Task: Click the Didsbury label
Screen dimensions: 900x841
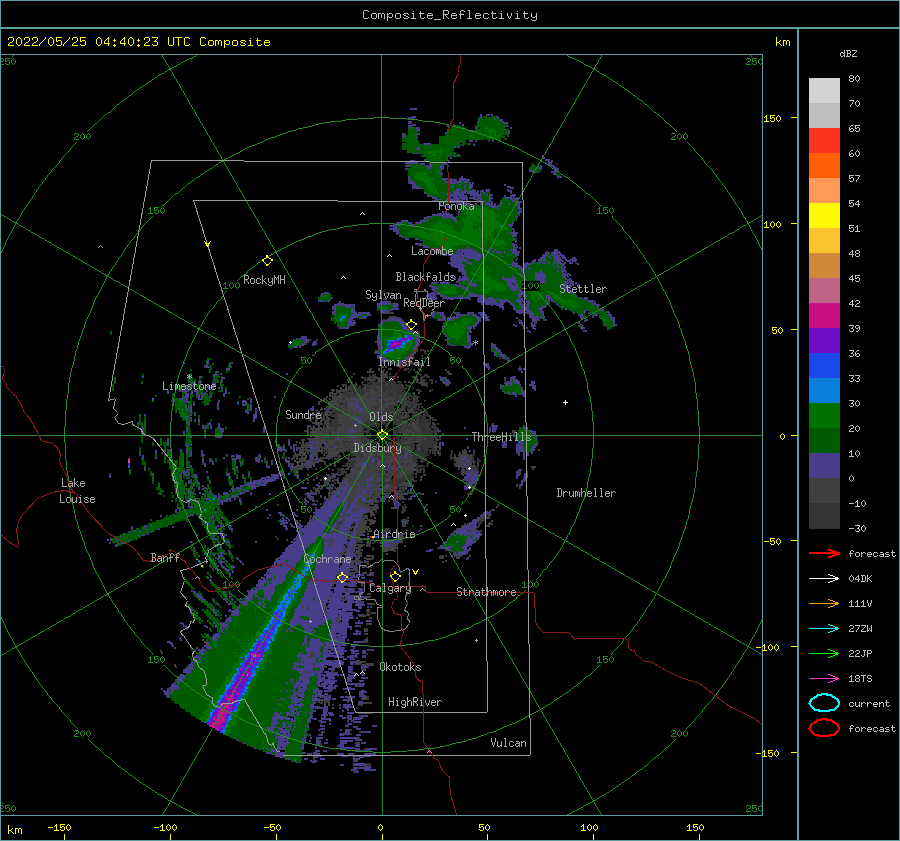Action: coord(377,448)
